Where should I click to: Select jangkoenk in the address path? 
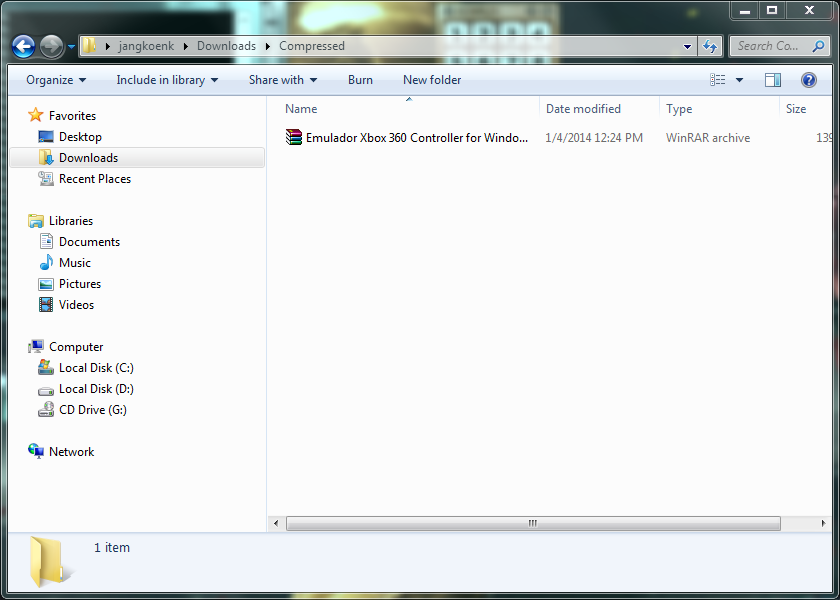[146, 46]
